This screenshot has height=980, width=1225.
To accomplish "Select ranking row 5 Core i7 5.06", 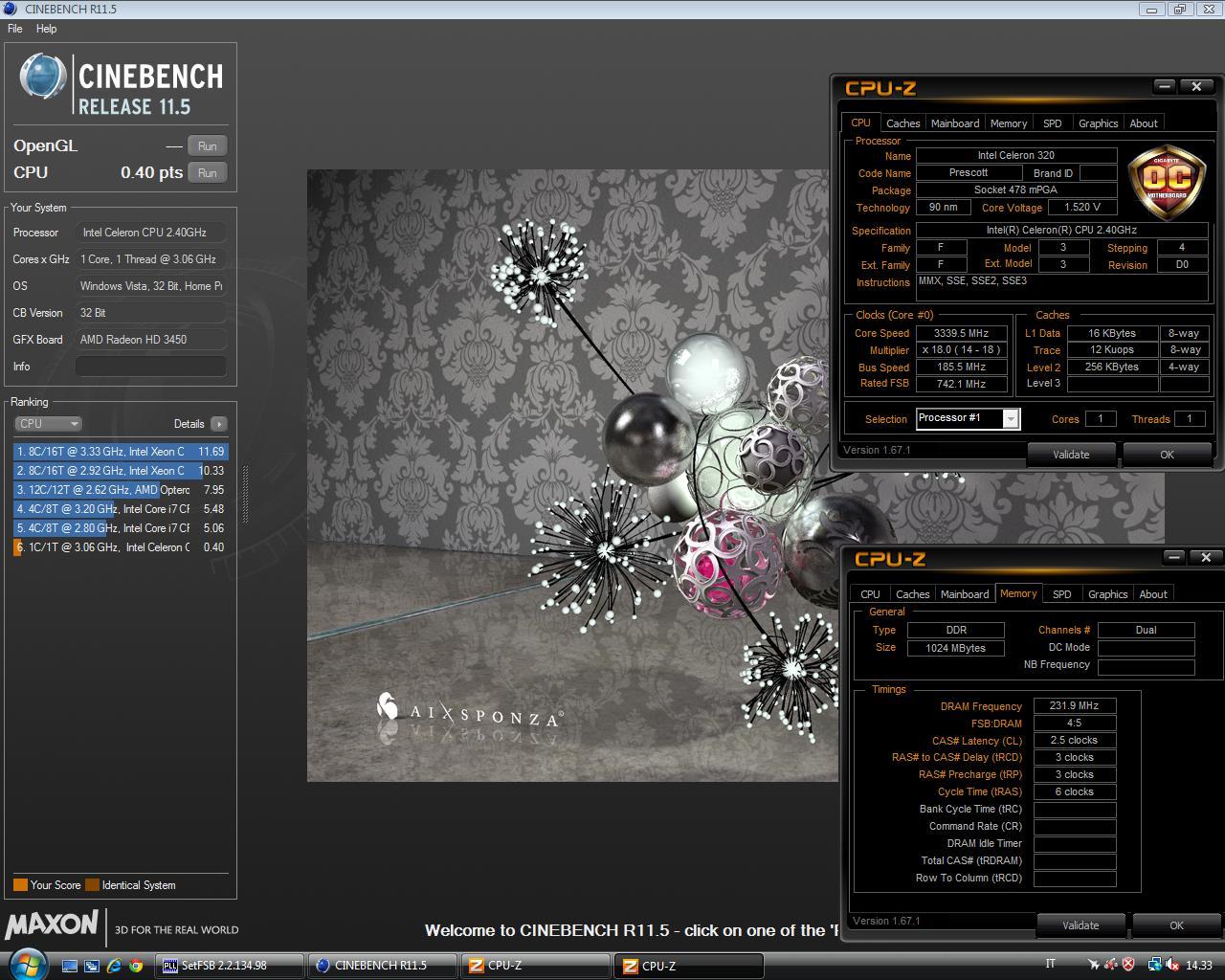I will [x=121, y=528].
